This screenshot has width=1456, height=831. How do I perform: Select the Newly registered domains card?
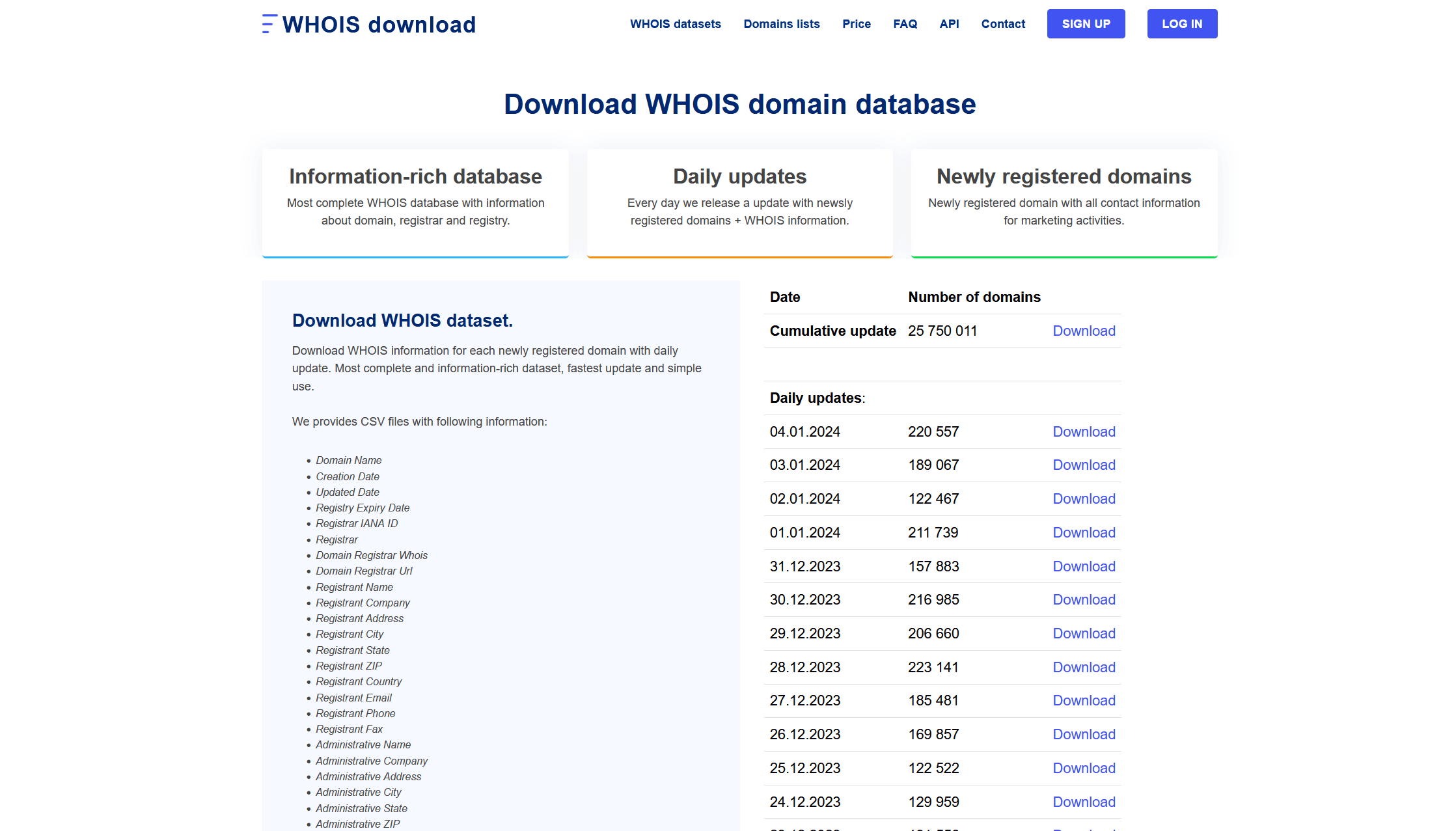point(1064,202)
